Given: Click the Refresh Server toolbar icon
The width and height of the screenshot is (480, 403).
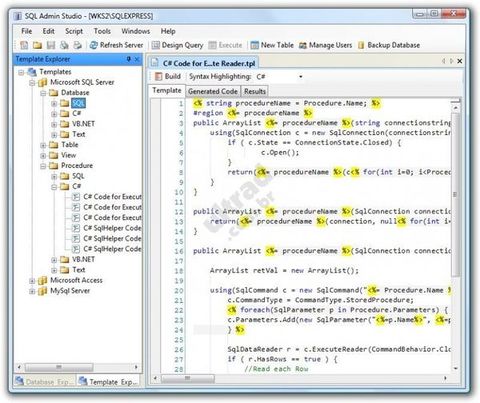Looking at the screenshot, I should pos(94,45).
